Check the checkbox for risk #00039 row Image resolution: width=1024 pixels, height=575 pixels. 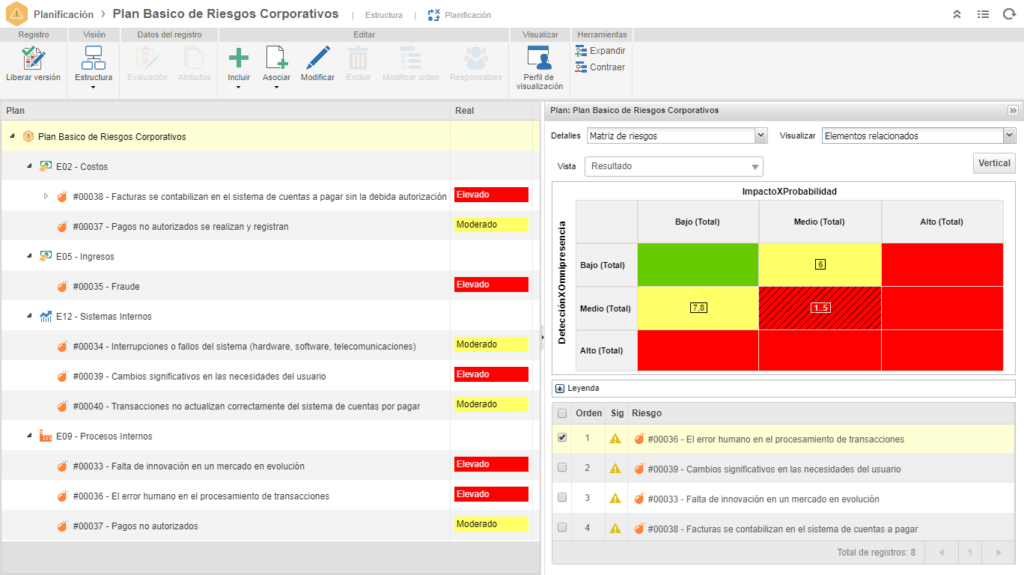[562, 468]
